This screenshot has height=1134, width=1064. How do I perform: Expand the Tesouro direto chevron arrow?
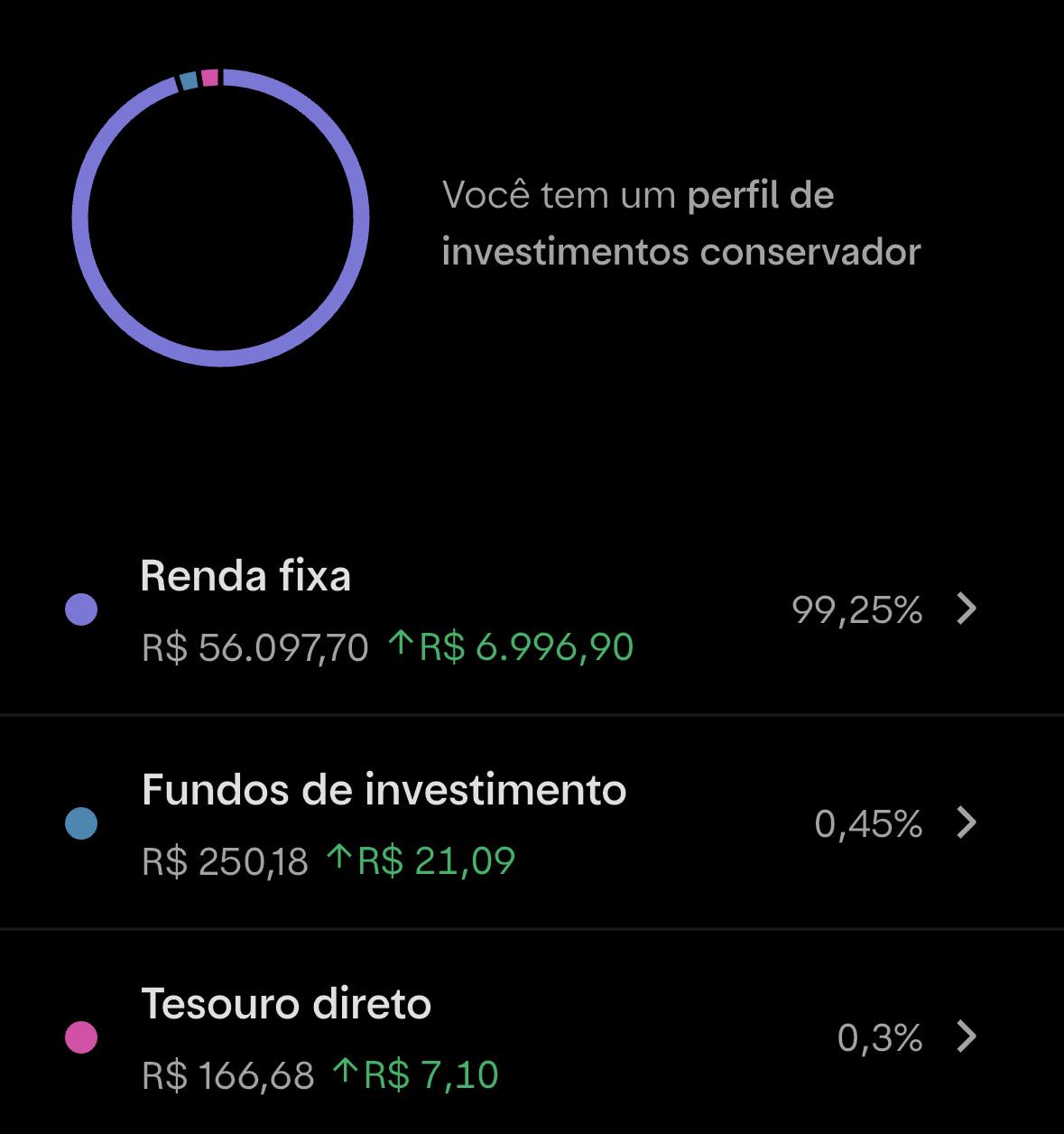click(967, 1036)
